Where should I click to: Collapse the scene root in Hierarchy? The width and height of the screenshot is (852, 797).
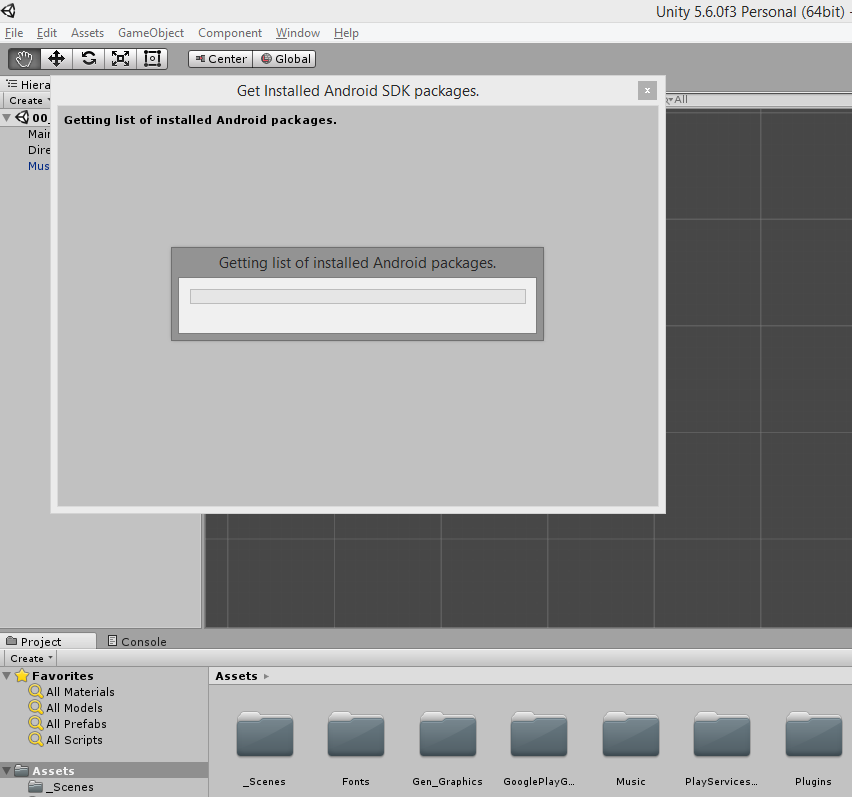7,117
